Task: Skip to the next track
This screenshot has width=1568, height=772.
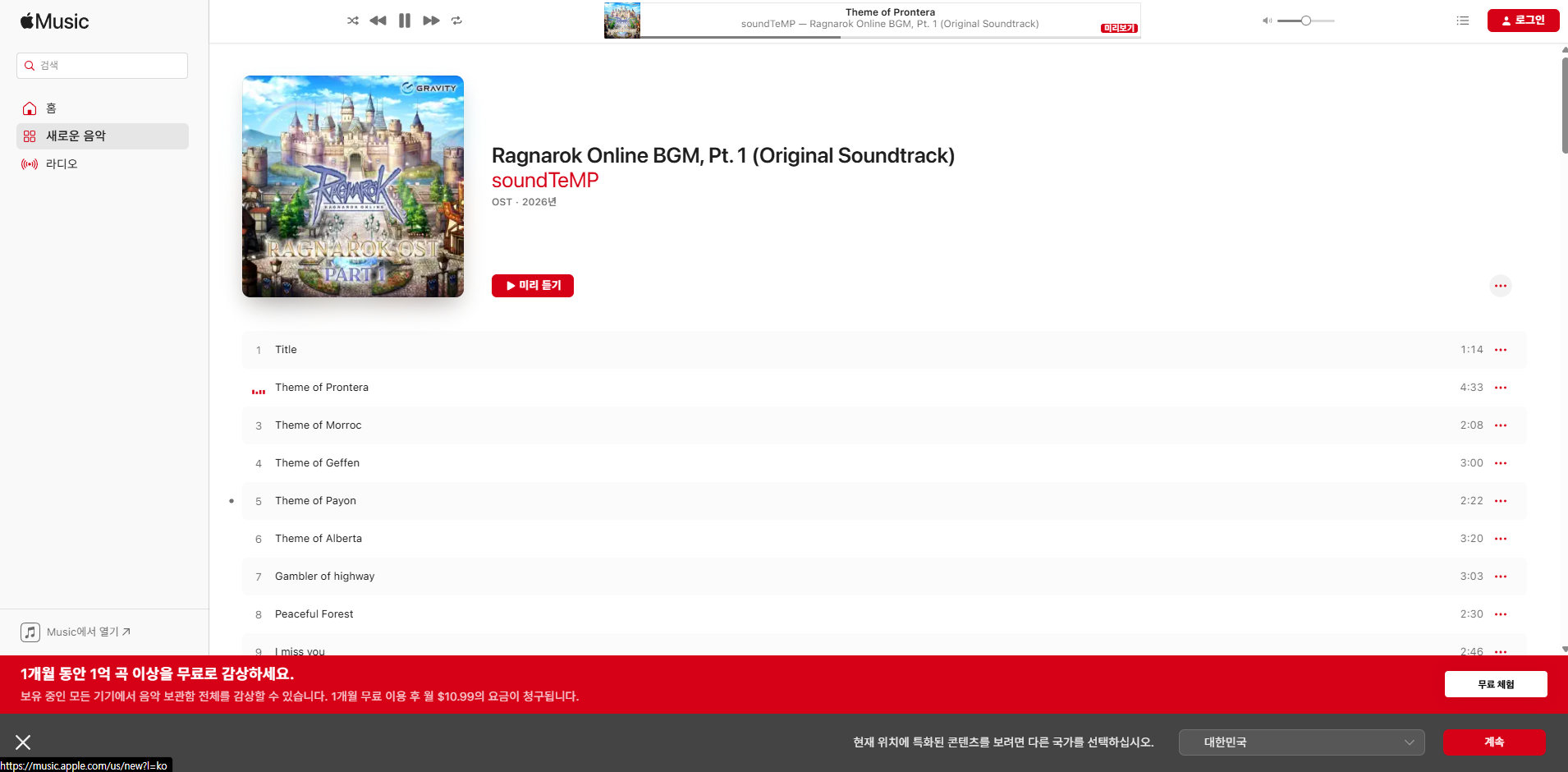Action: point(431,21)
